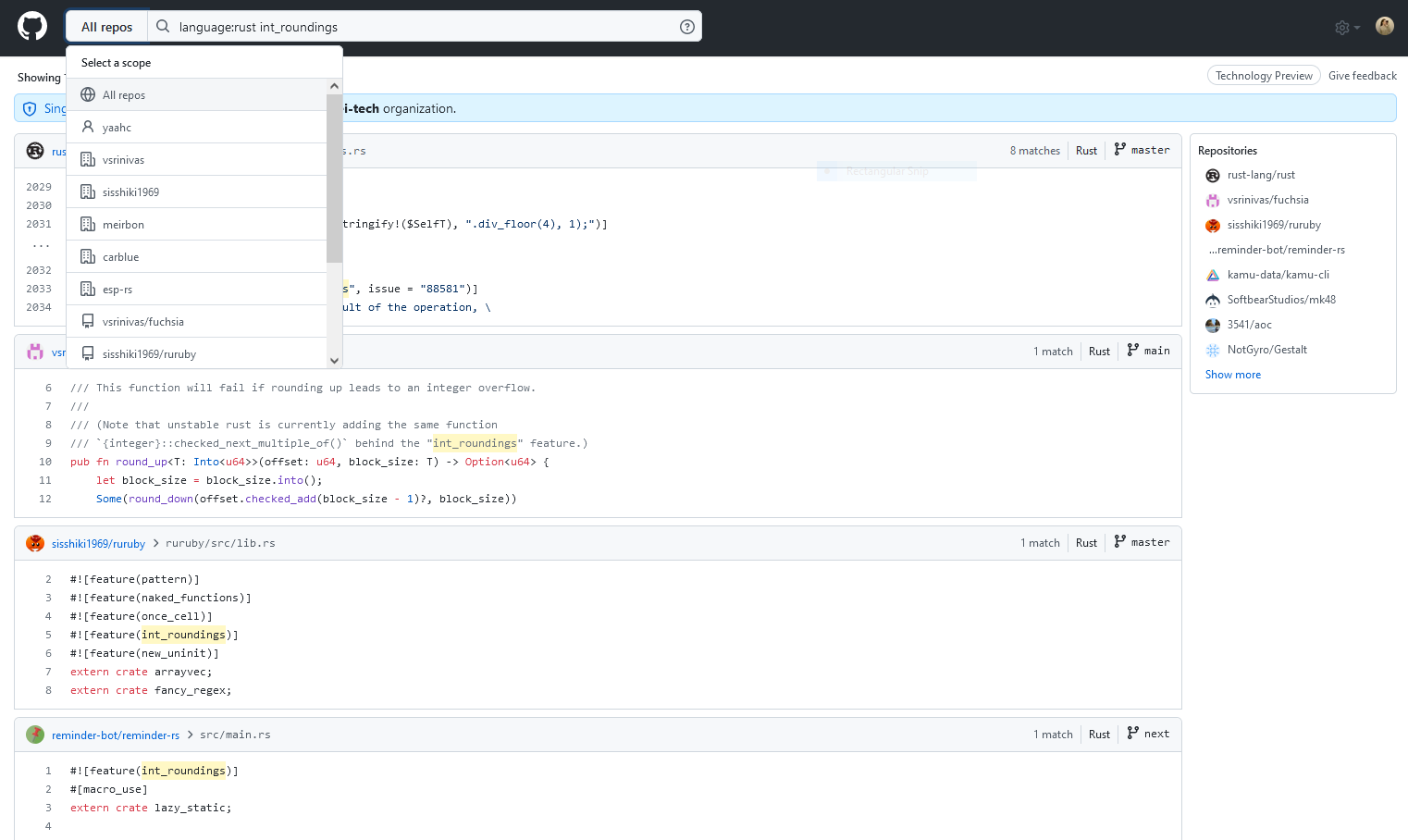Viewport: 1408px width, 840px height.
Task: Click reminder-bot avatar in result header
Action: [x=35, y=735]
